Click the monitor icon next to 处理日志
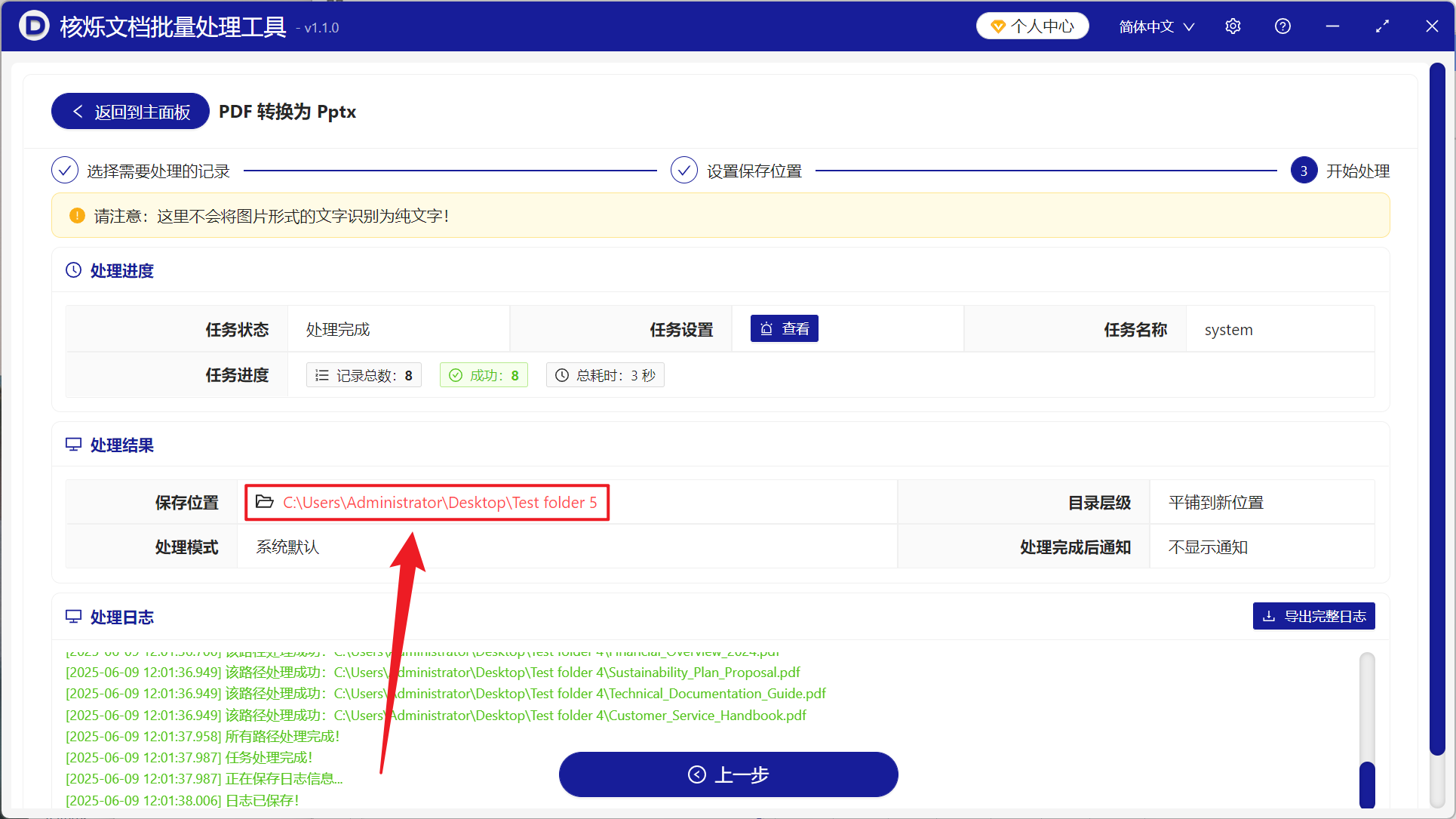This screenshot has height=819, width=1456. click(73, 616)
